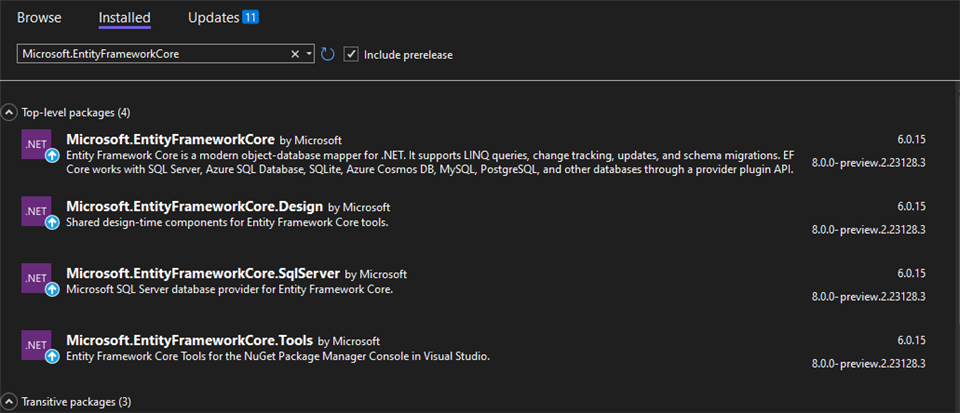Click Include prerelease label text
Image resolution: width=960 pixels, height=413 pixels.
[408, 54]
